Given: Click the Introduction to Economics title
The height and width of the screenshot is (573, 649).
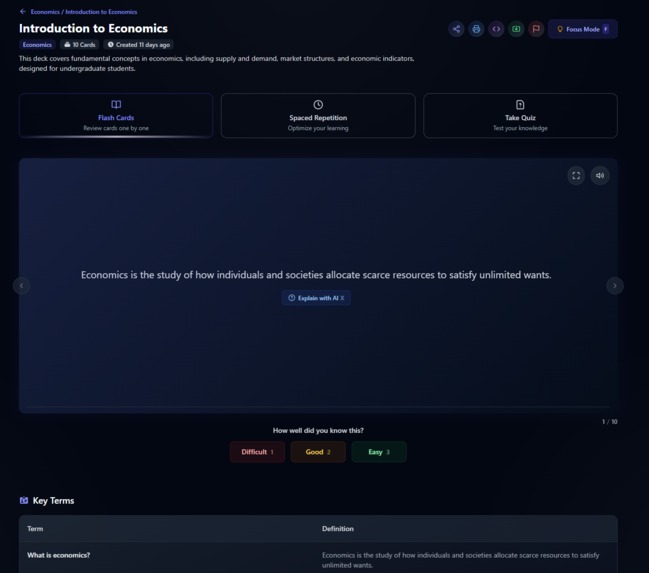Looking at the screenshot, I should [94, 28].
